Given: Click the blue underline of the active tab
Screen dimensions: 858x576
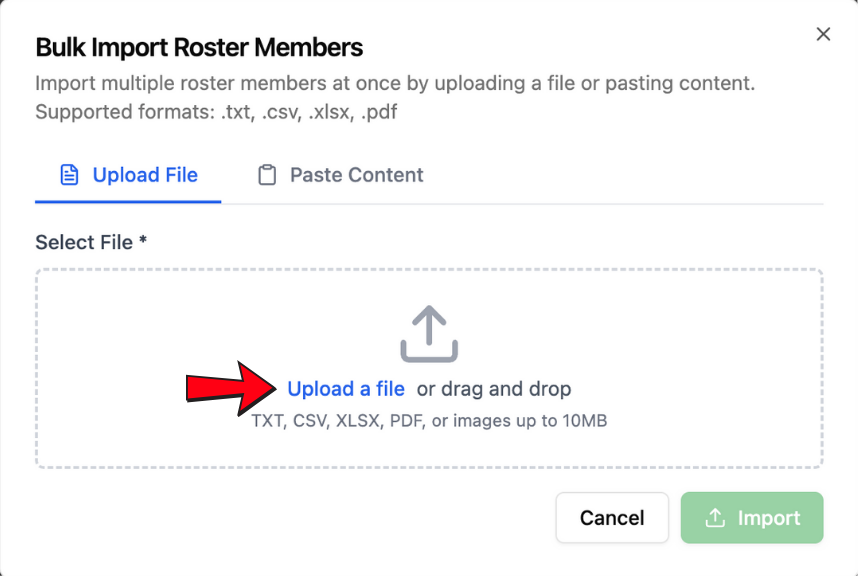Looking at the screenshot, I should (x=127, y=200).
